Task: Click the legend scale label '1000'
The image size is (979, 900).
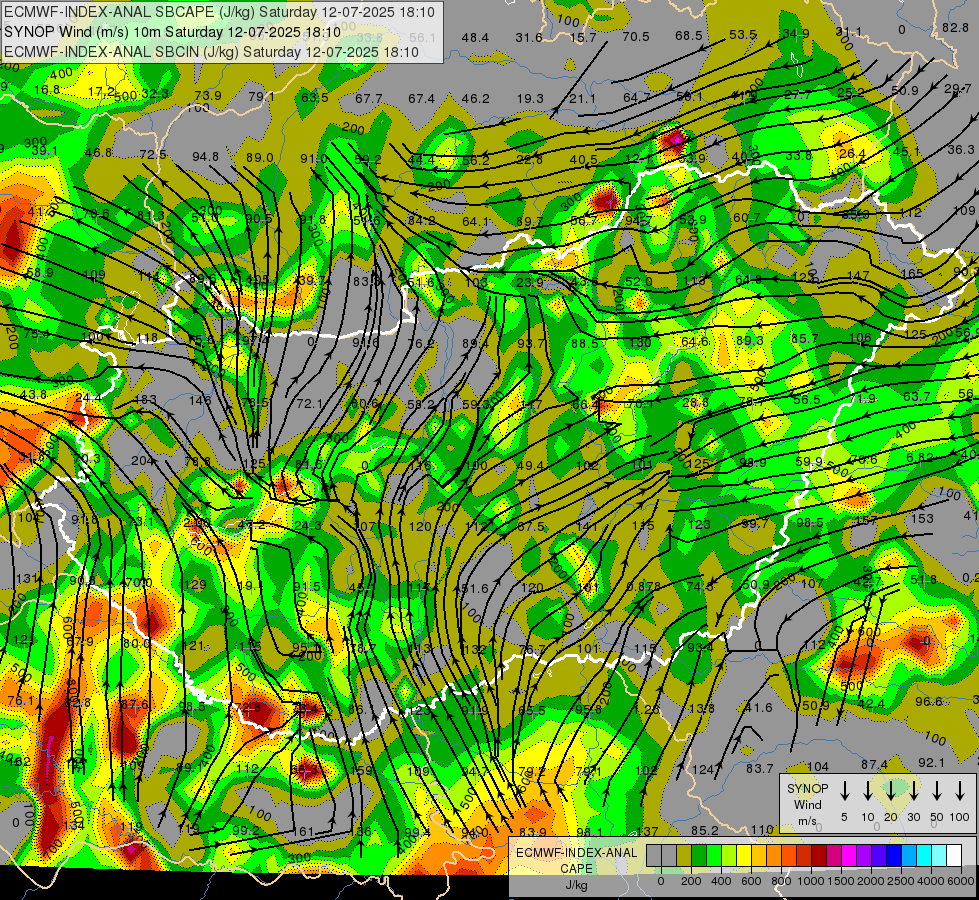Action: (x=810, y=881)
